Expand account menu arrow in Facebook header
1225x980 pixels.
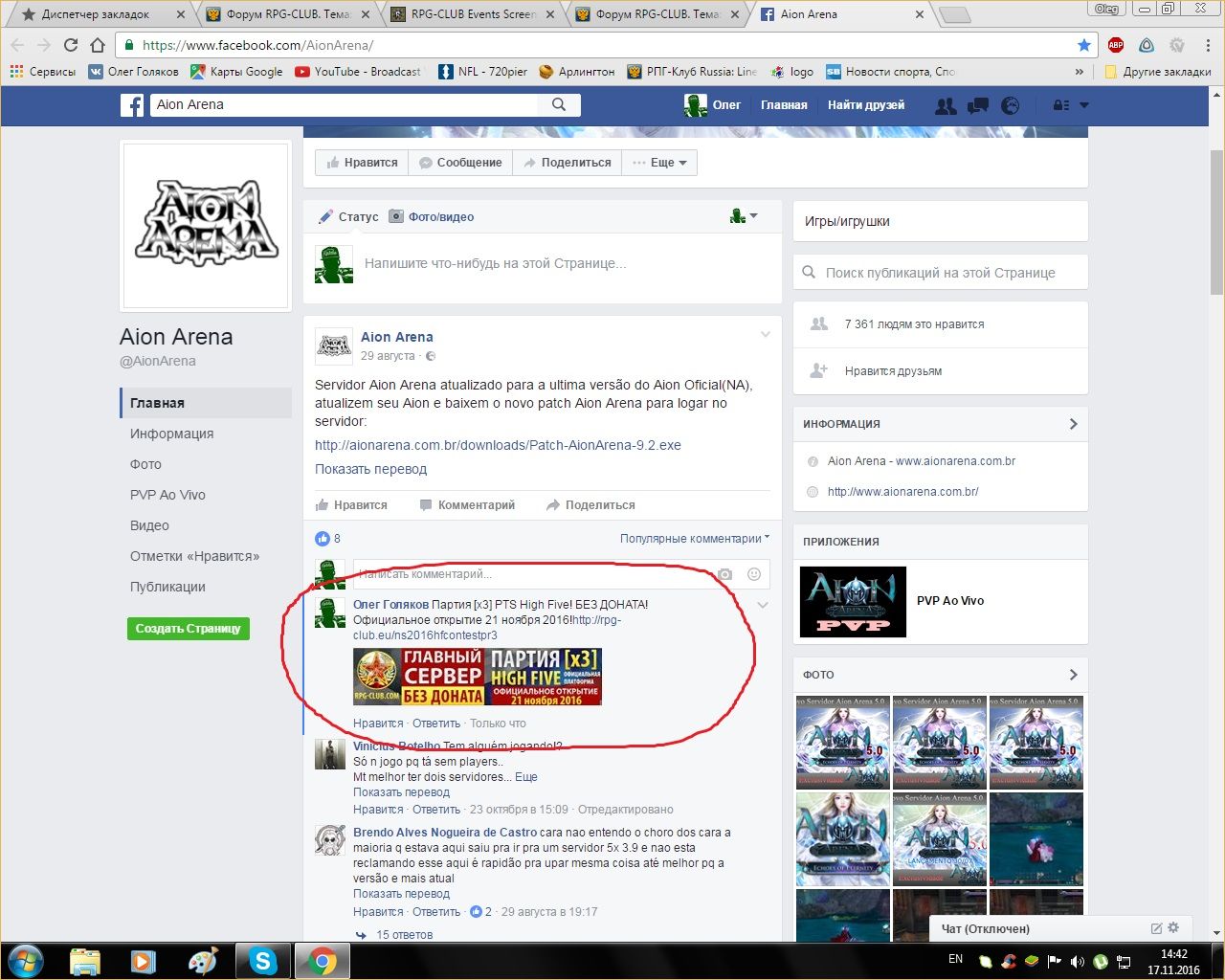(x=1084, y=105)
